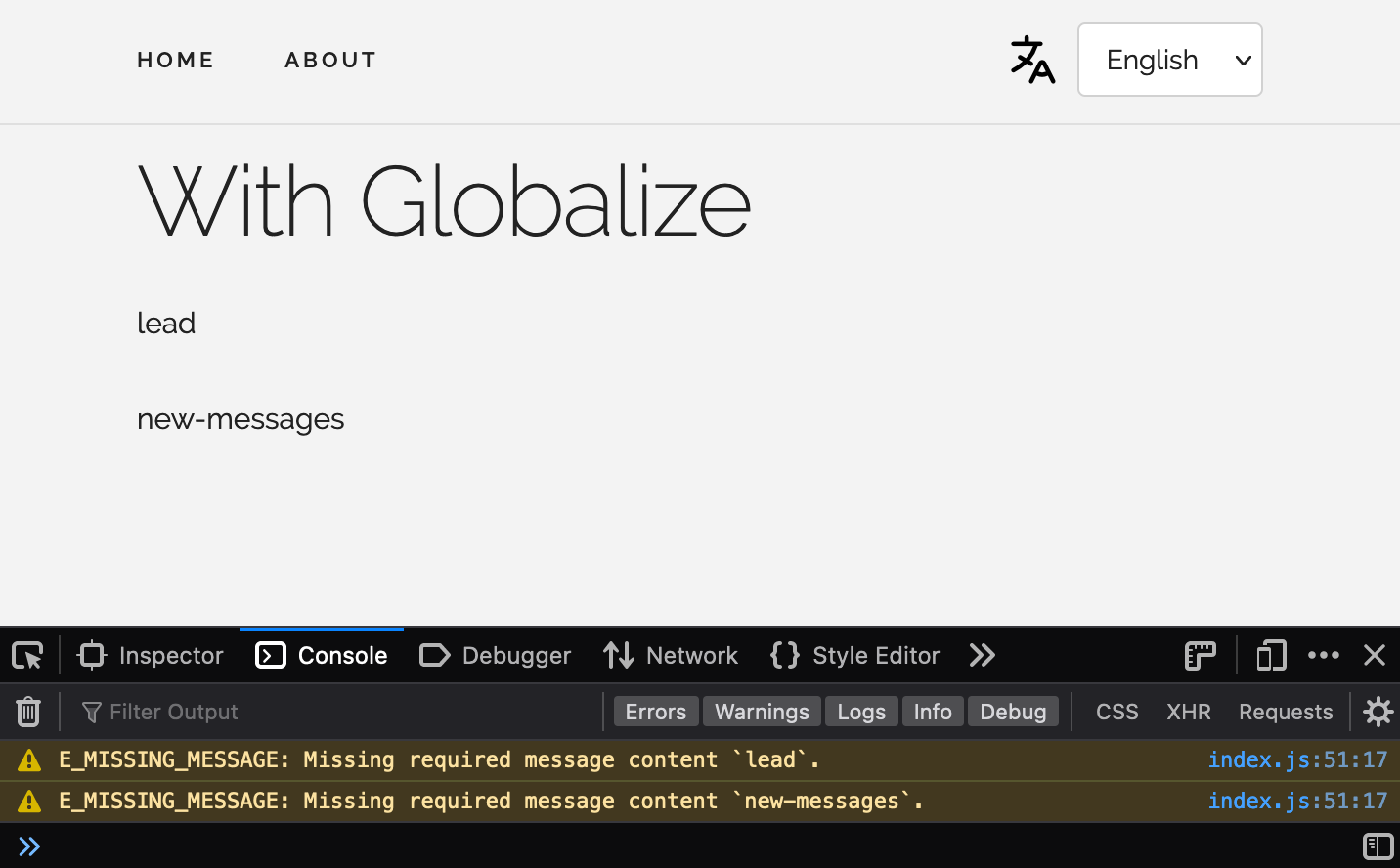Clear the console output with the trash icon
This screenshot has width=1400, height=868.
click(28, 712)
